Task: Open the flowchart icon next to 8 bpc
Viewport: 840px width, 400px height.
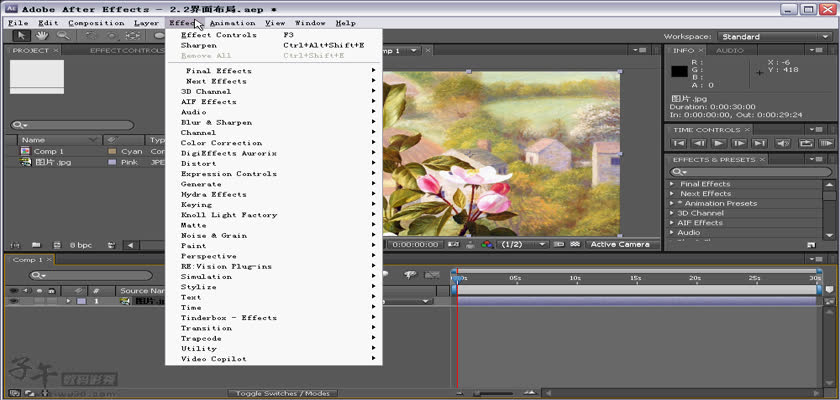Action: point(111,245)
